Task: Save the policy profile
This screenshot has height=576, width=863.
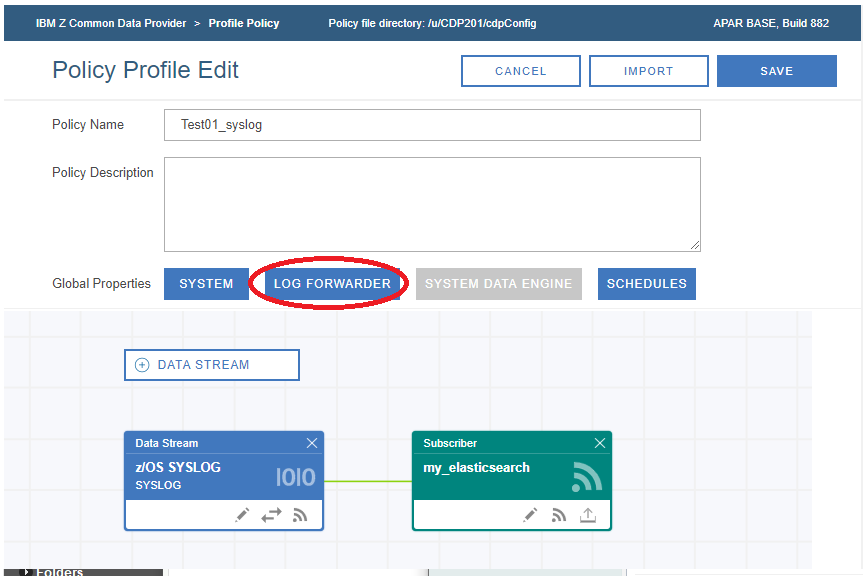Action: (777, 71)
